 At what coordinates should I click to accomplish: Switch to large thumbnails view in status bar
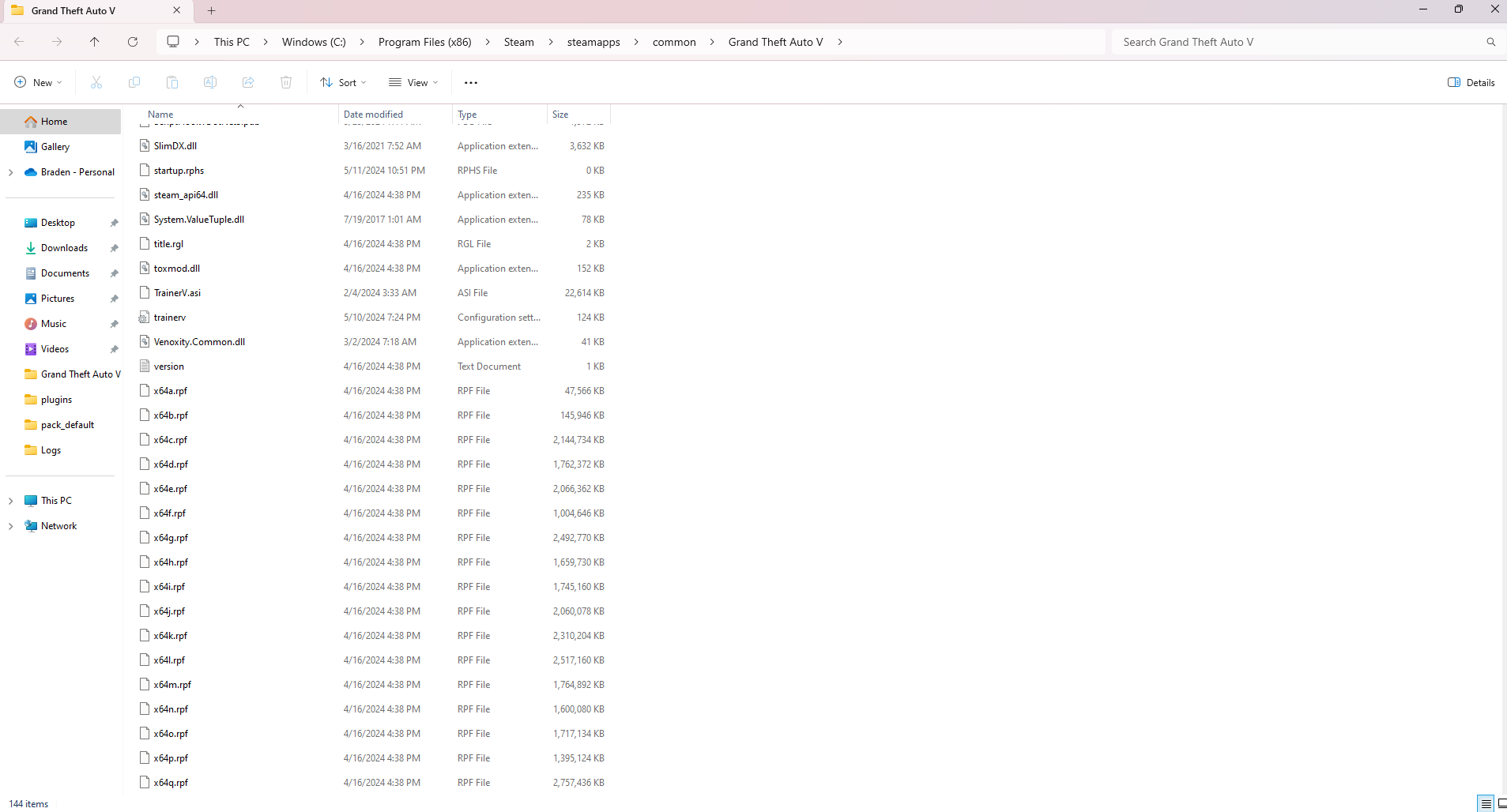(1501, 803)
